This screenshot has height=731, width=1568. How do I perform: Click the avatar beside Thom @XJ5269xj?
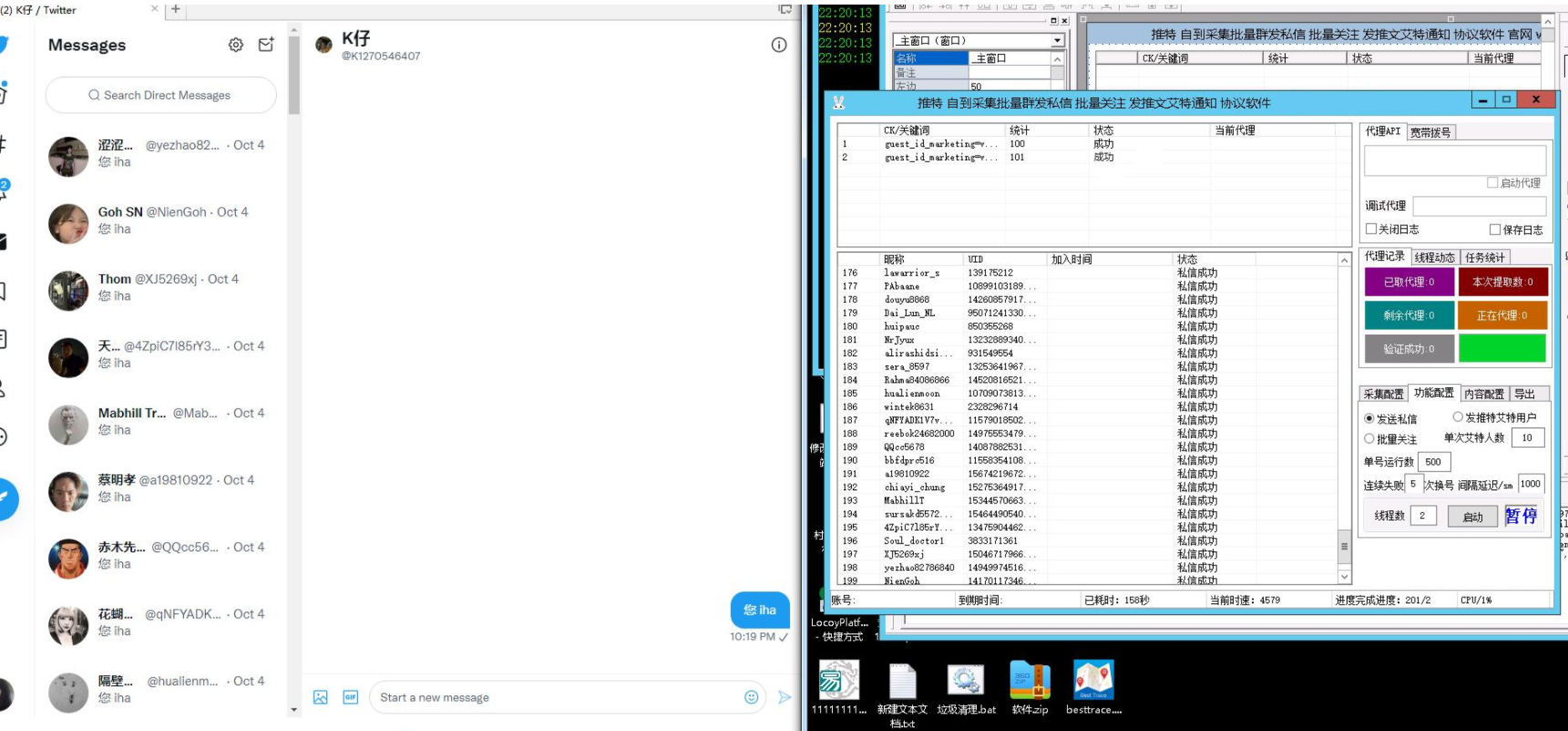coord(68,291)
